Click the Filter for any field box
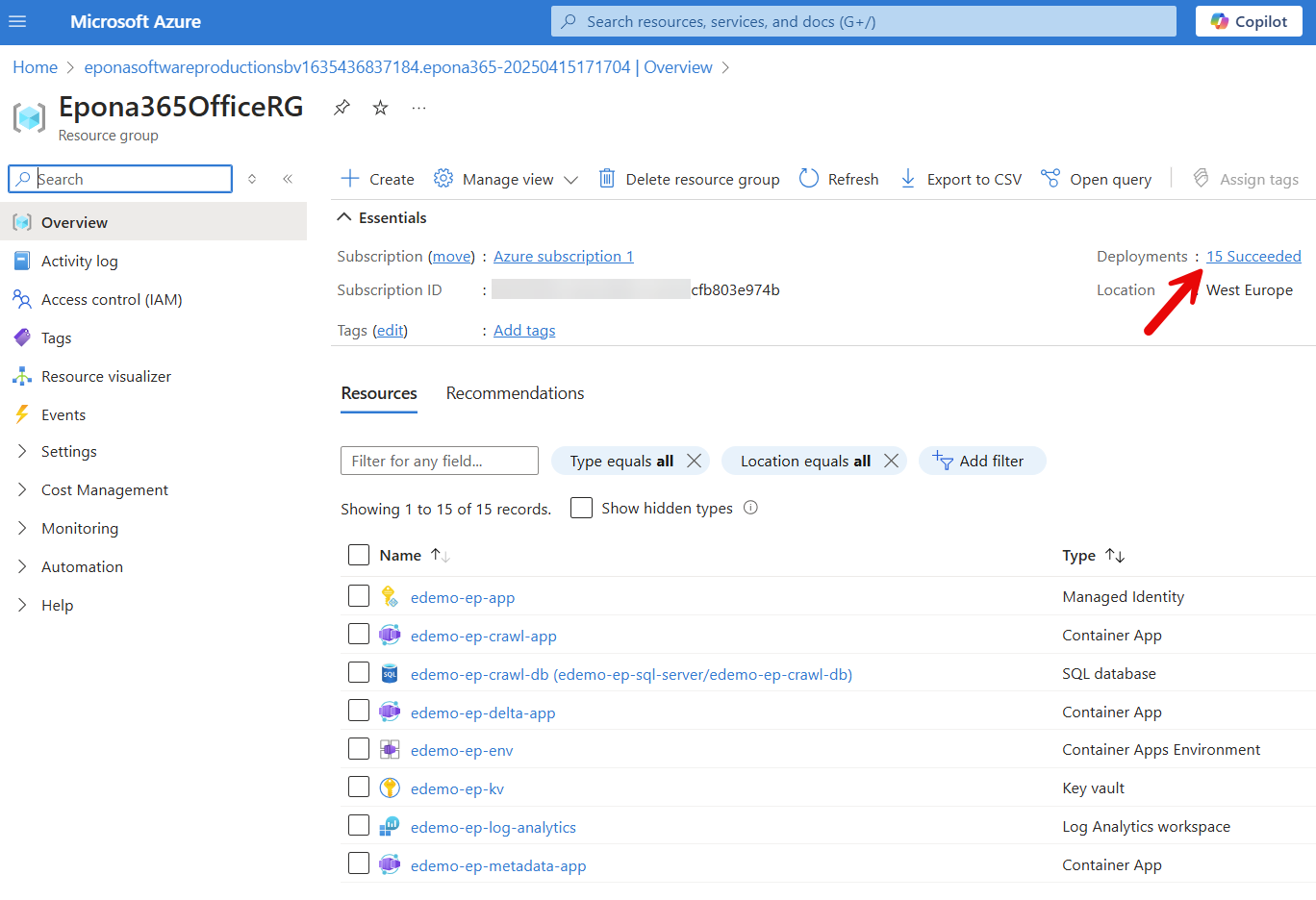1316x900 pixels. [440, 461]
